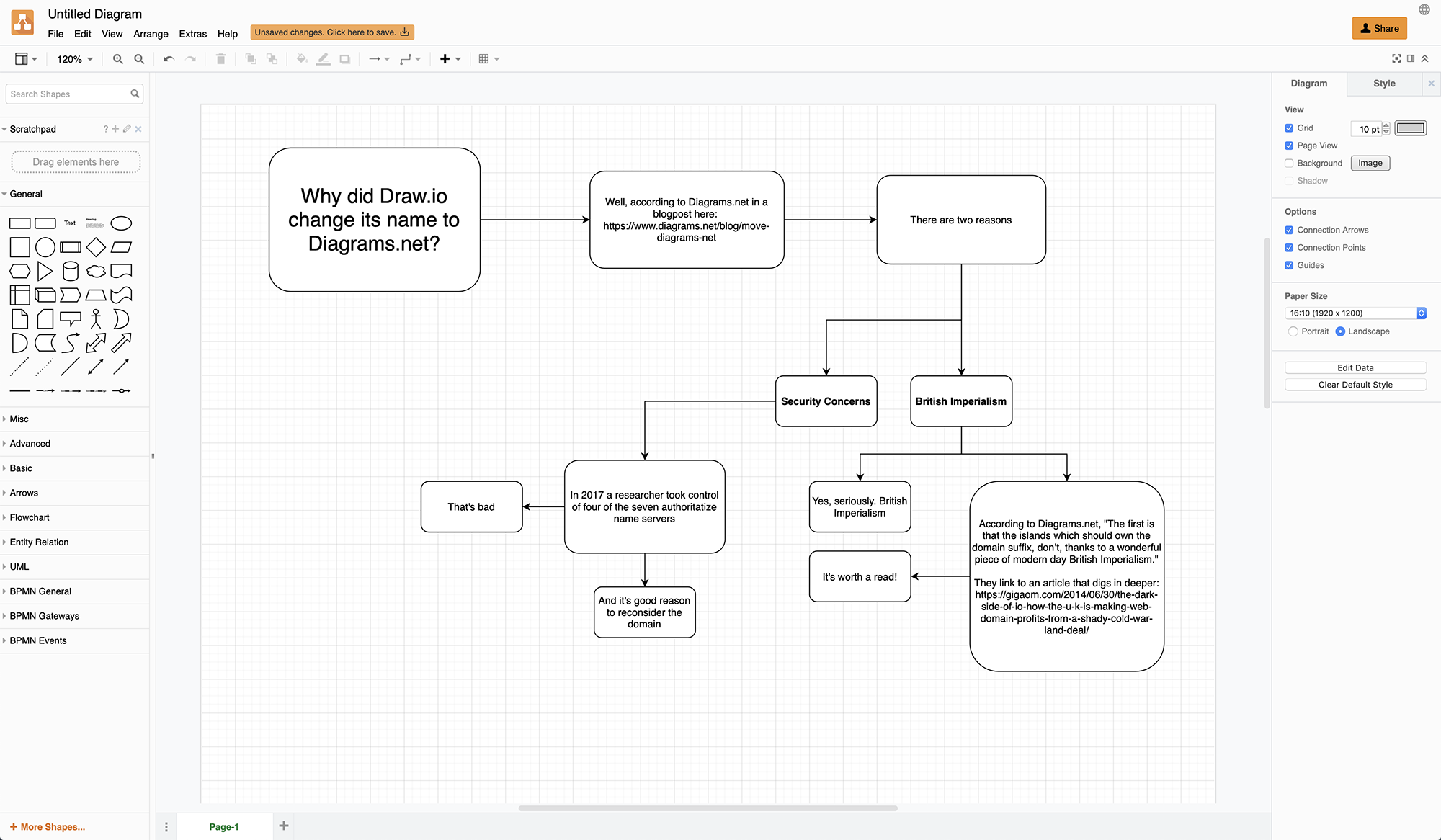The image size is (1441, 840).
Task: Open the Arrange menu
Action: 151,34
